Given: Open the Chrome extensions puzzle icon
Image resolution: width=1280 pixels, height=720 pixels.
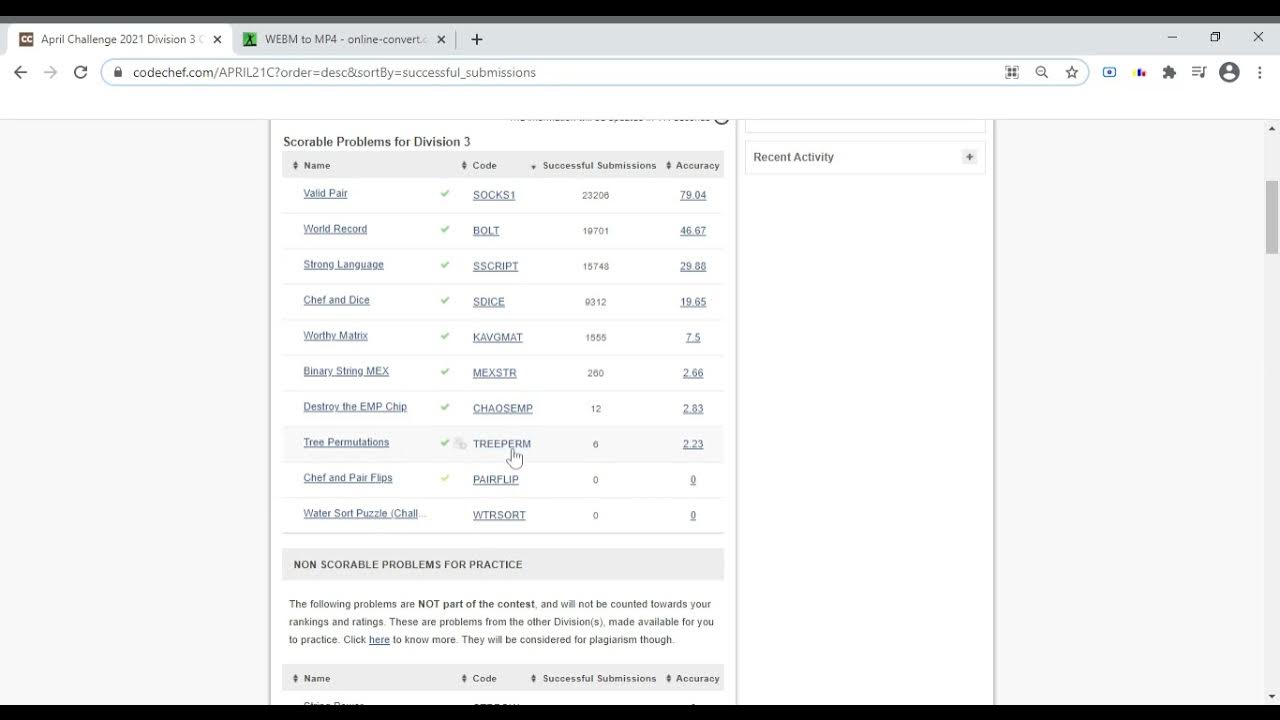Looking at the screenshot, I should pos(1169,72).
